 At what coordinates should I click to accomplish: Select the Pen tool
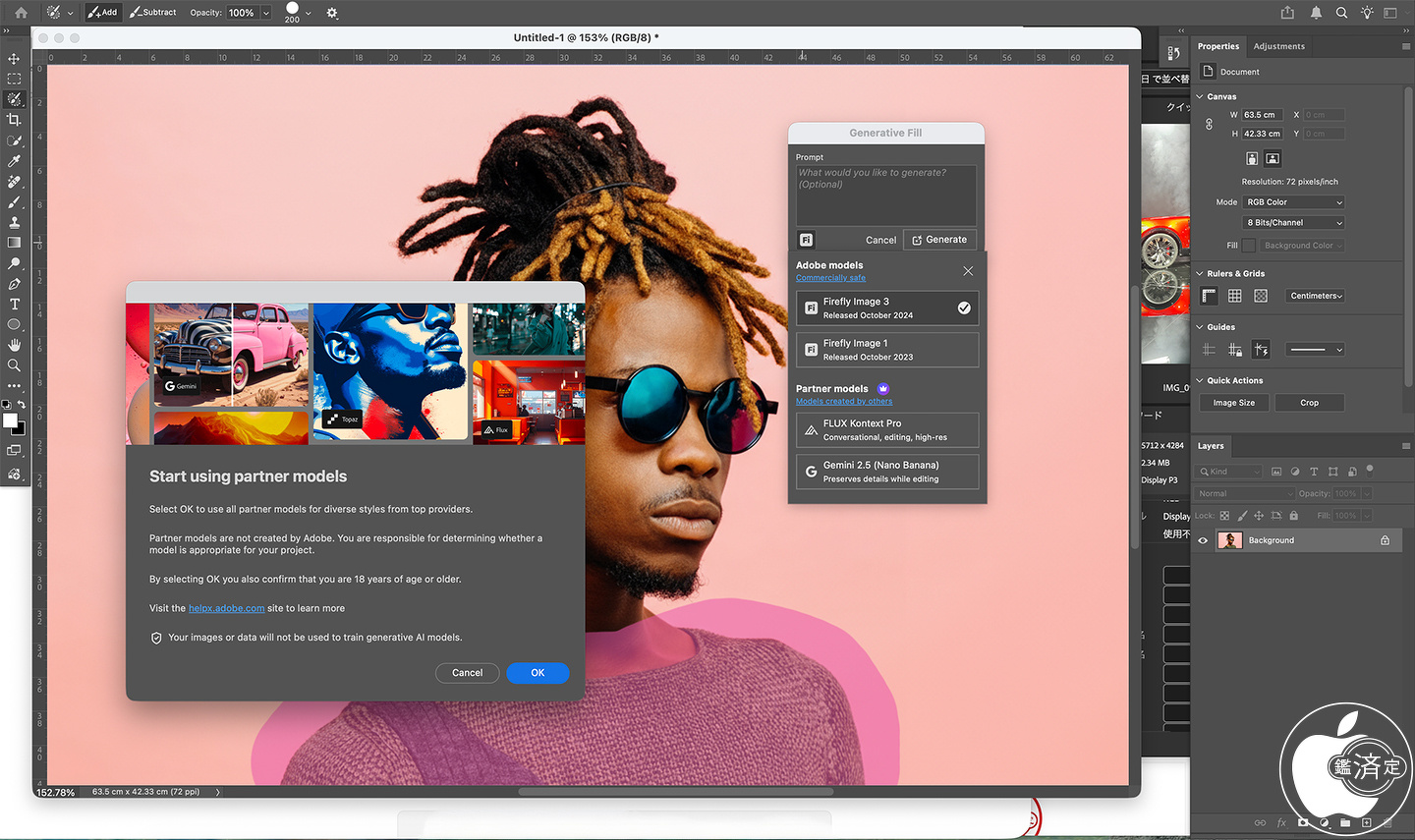point(14,284)
